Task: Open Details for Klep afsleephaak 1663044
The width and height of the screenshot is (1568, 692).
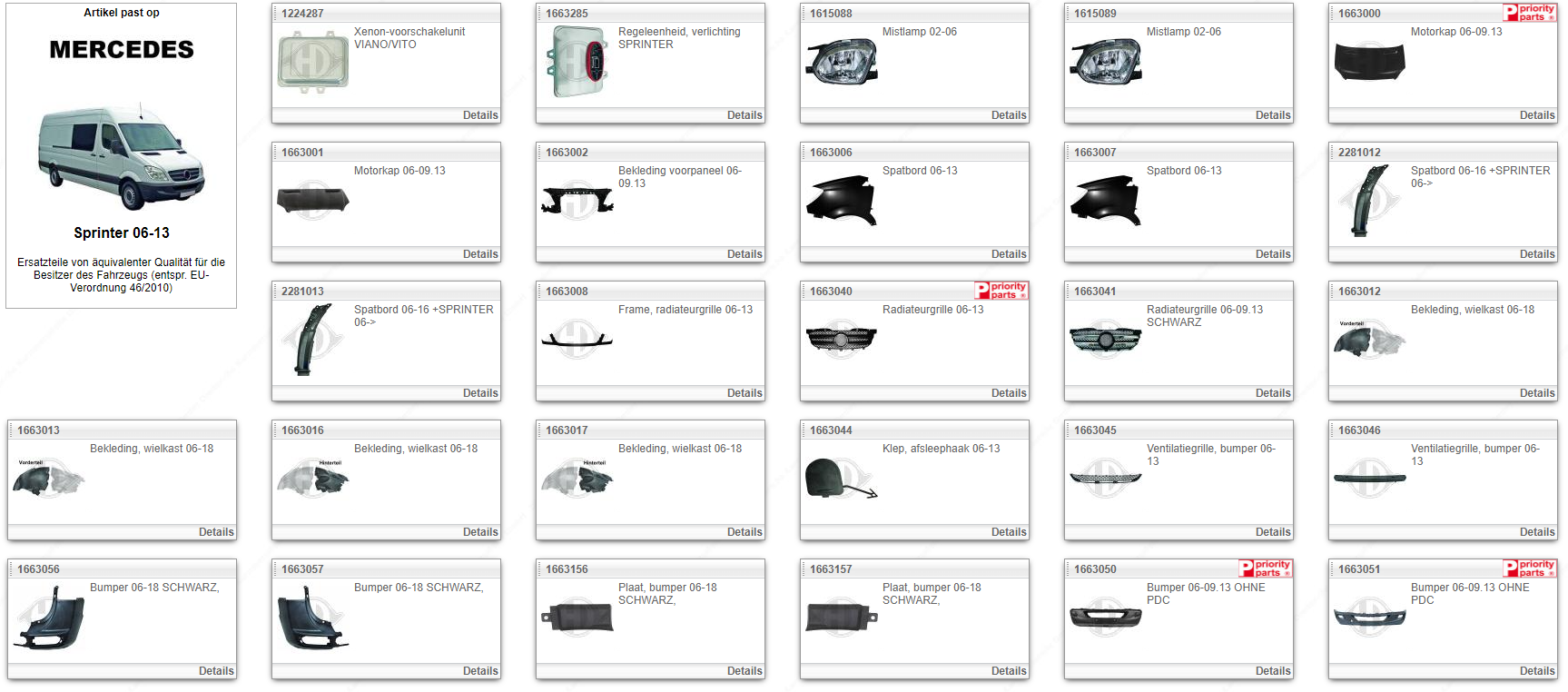Action: (x=1009, y=532)
